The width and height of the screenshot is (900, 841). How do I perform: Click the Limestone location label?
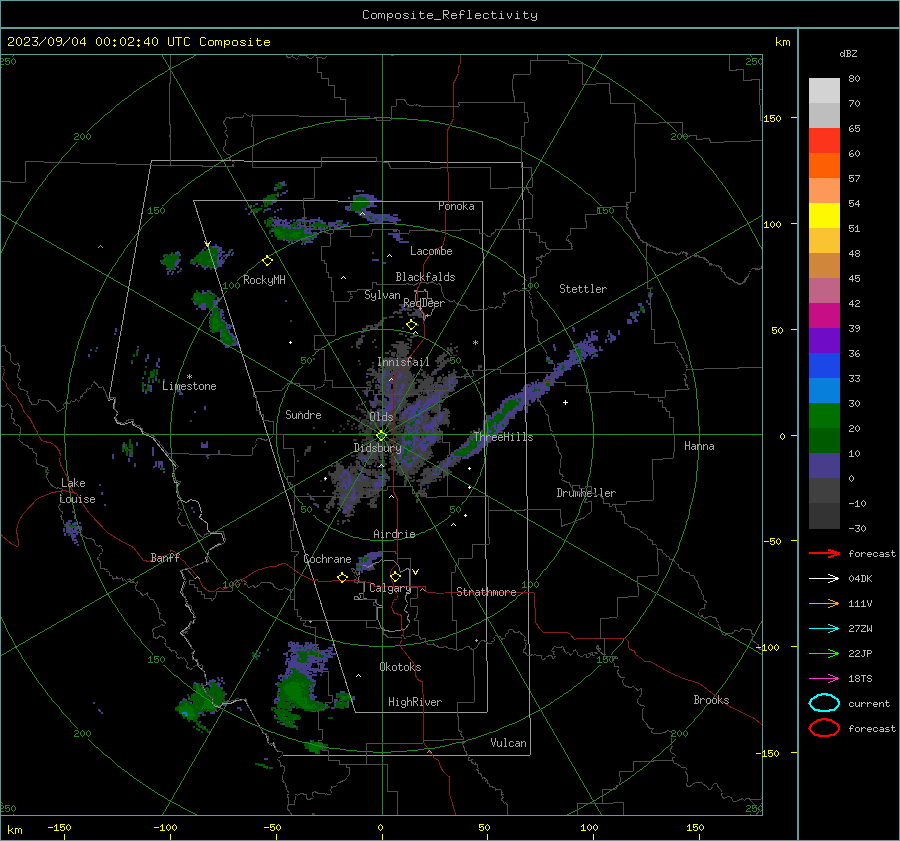[x=189, y=386]
